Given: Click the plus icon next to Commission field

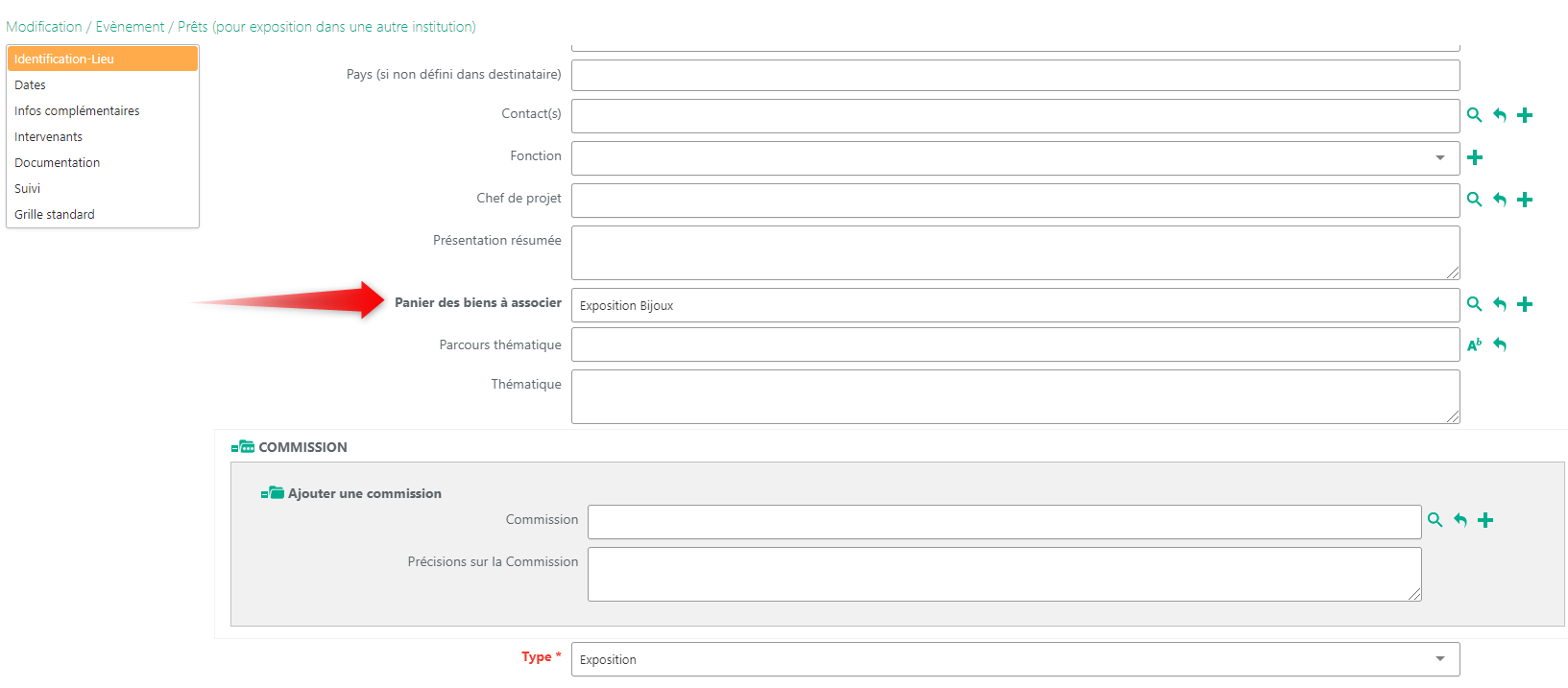Looking at the screenshot, I should pos(1485,520).
